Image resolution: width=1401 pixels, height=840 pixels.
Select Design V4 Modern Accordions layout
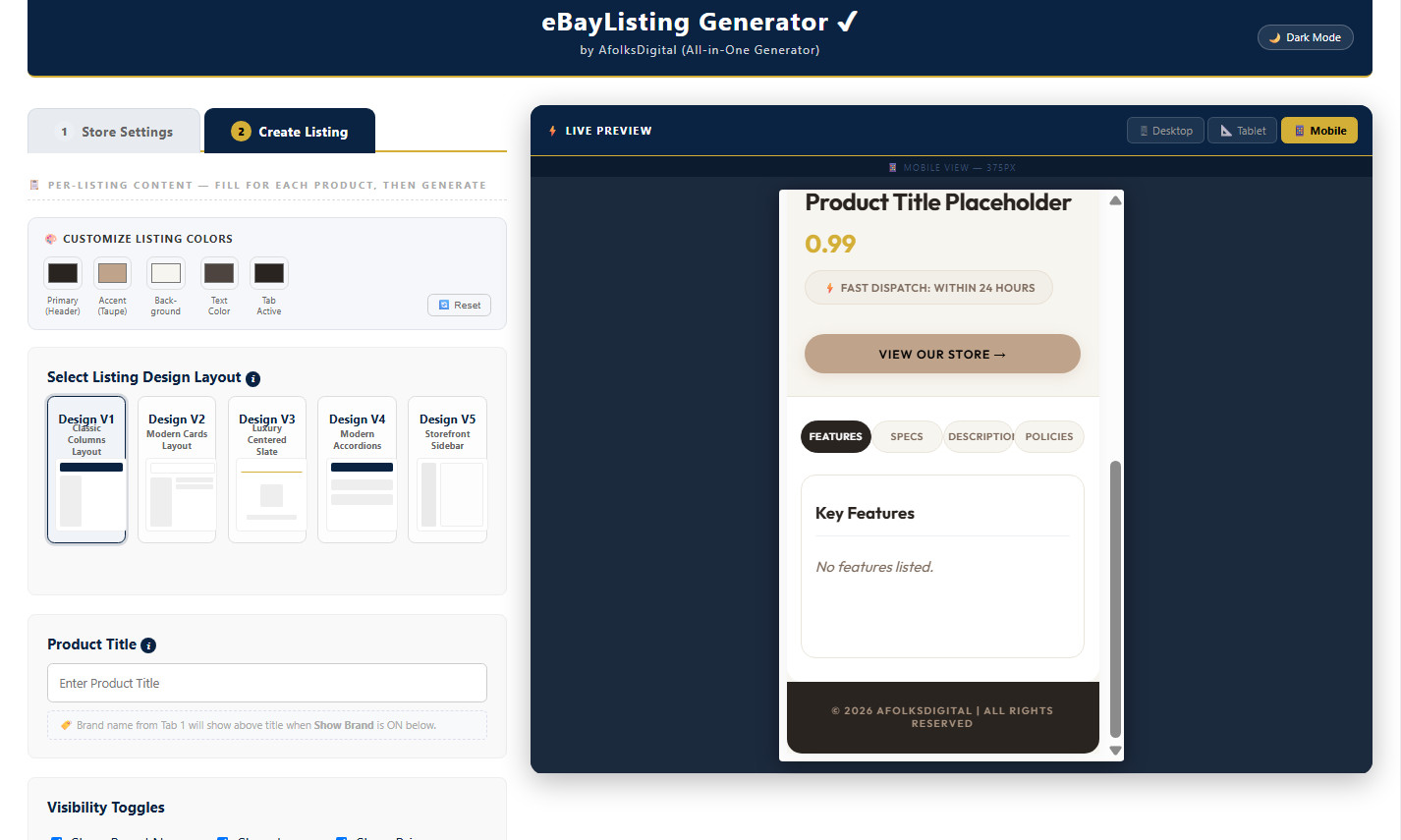tap(358, 470)
